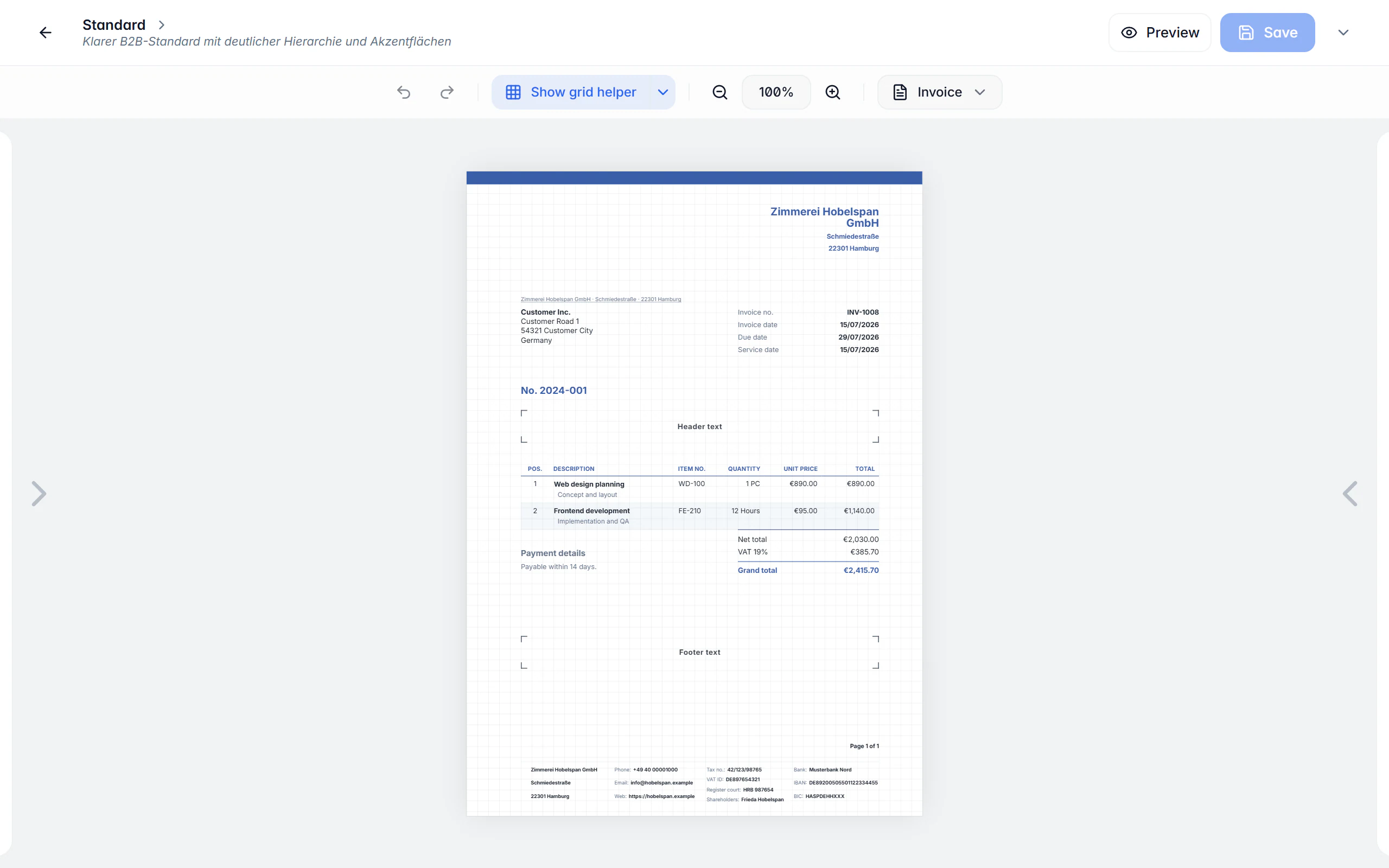Screen dimensions: 1389x868
Task: Zoom out with the minus magnifier
Action: (x=720, y=92)
